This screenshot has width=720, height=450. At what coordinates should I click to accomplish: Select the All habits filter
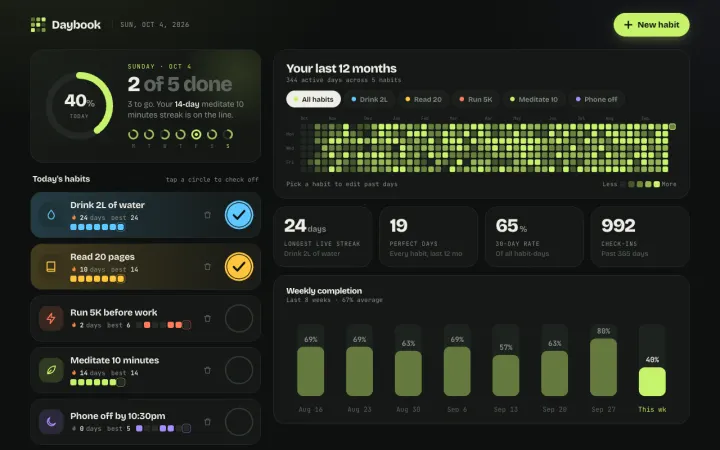[x=313, y=99]
